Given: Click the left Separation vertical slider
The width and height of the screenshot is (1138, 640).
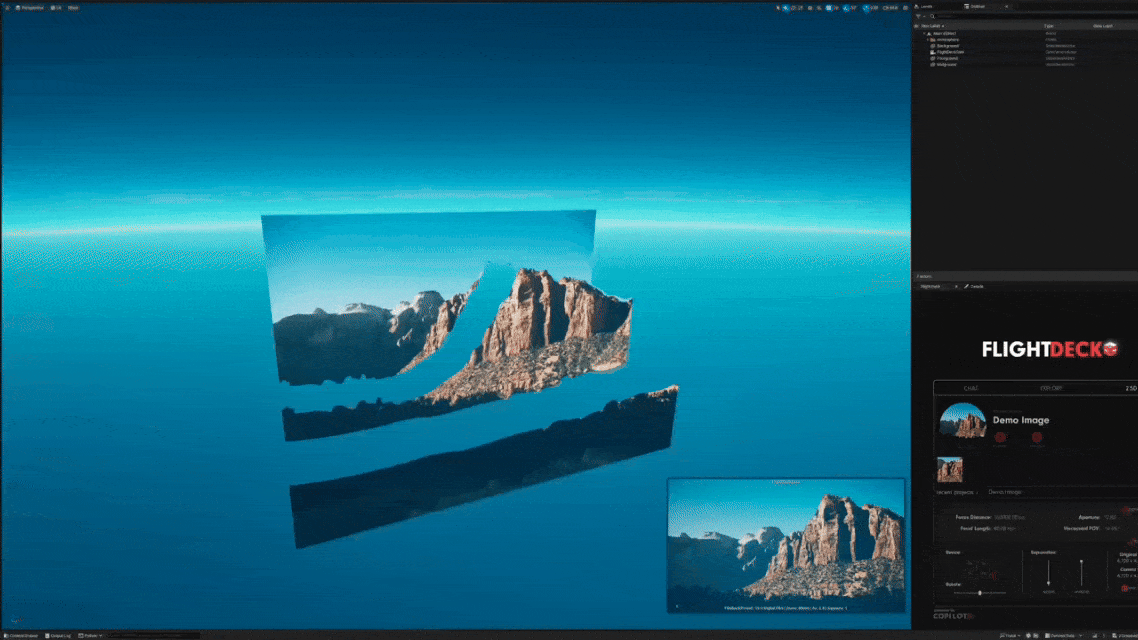Looking at the screenshot, I should point(1048,573).
